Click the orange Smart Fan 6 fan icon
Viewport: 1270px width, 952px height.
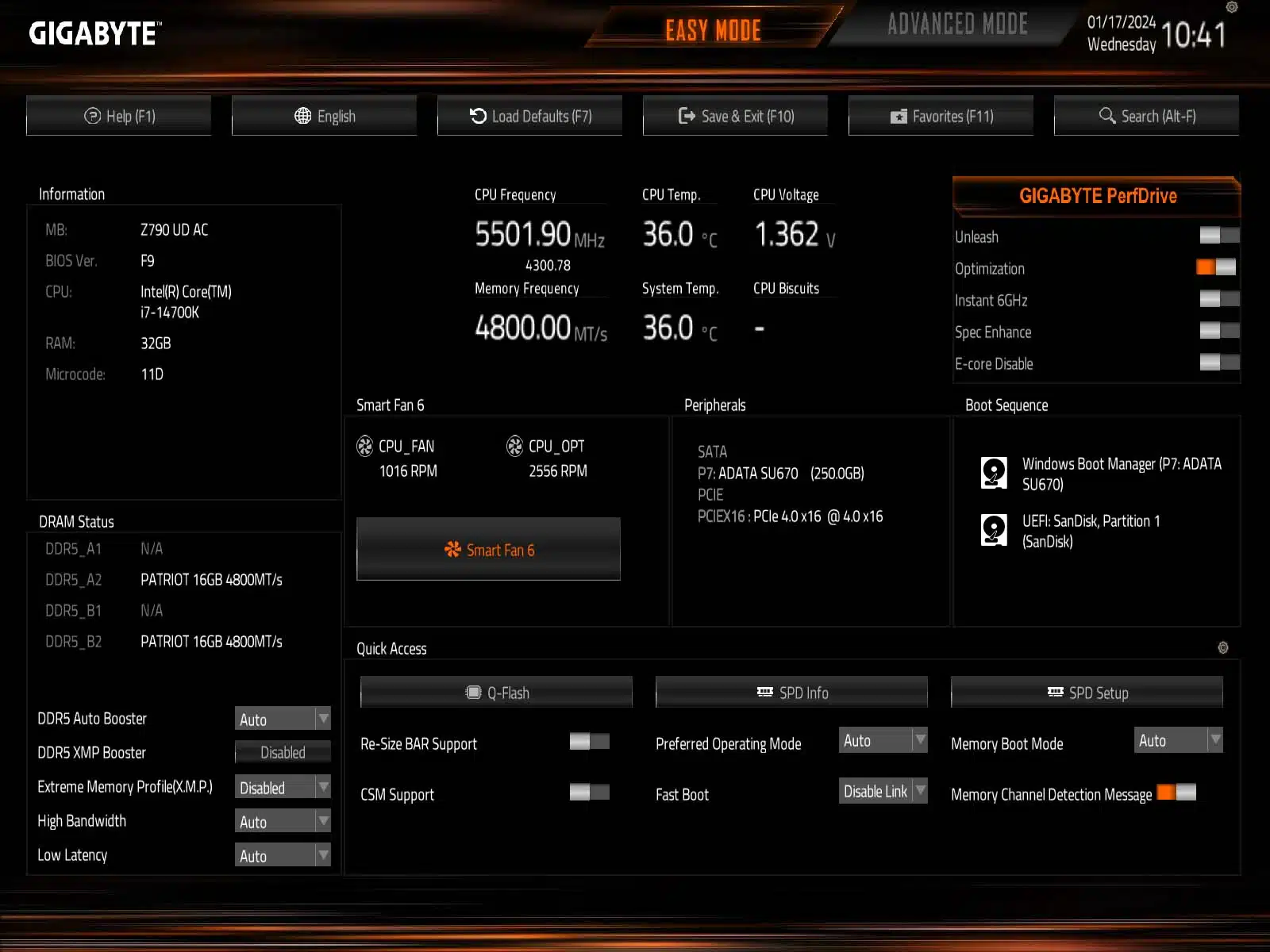click(x=452, y=549)
